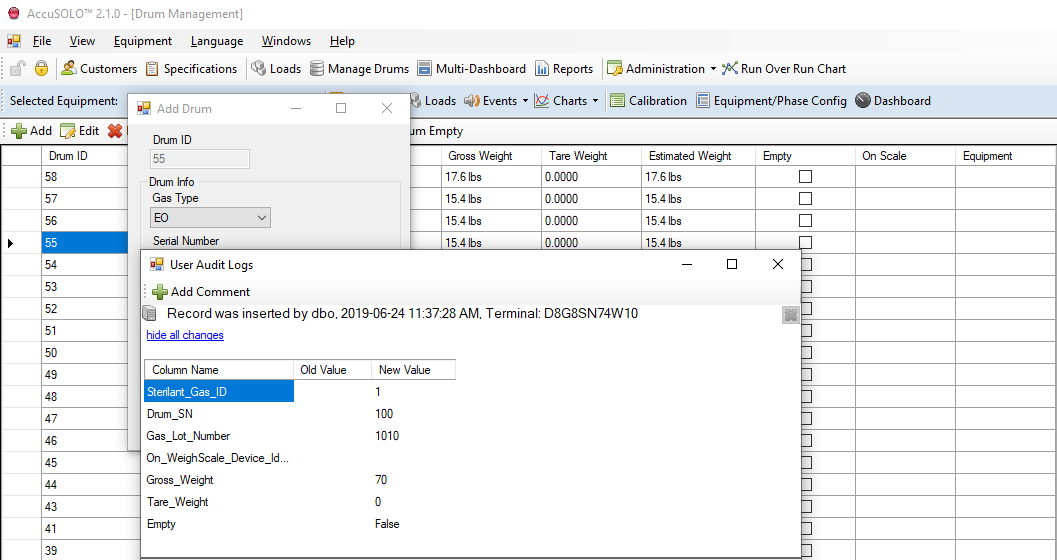This screenshot has height=560, width=1057.
Task: Open the Language menu
Action: click(x=216, y=41)
